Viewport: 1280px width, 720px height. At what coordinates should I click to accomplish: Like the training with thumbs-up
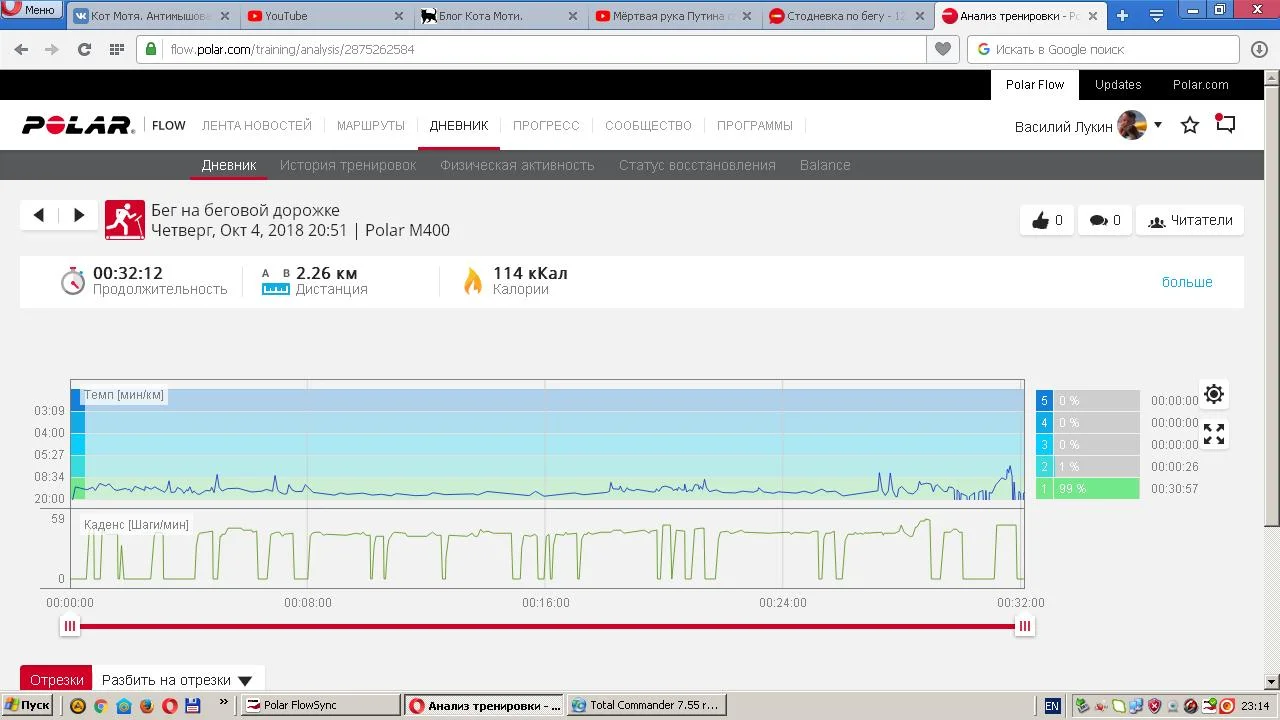tap(1046, 220)
